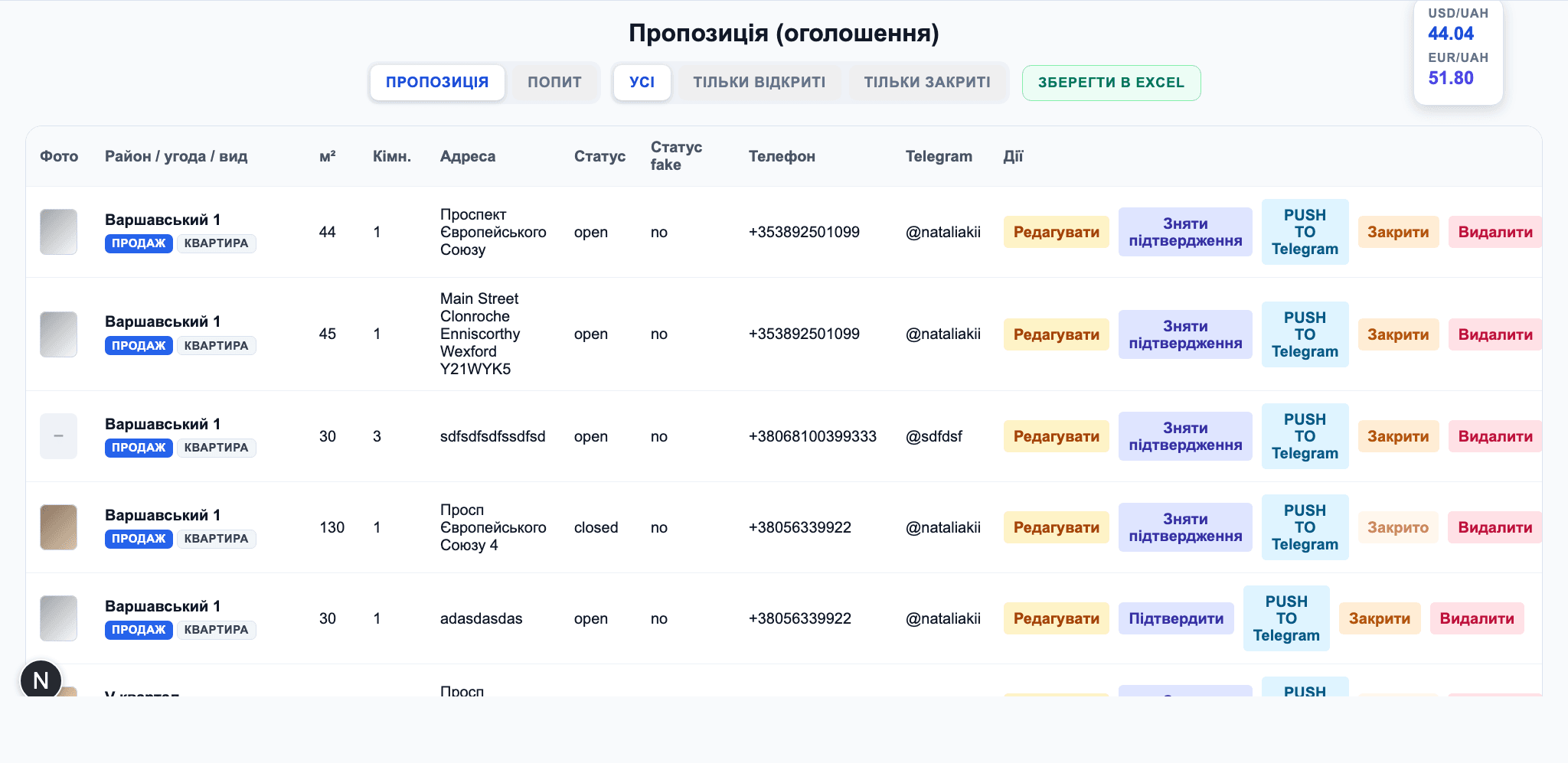This screenshot has width=1568, height=763.
Task: Close the Main Street Clonroche listing
Action: pyautogui.click(x=1399, y=334)
